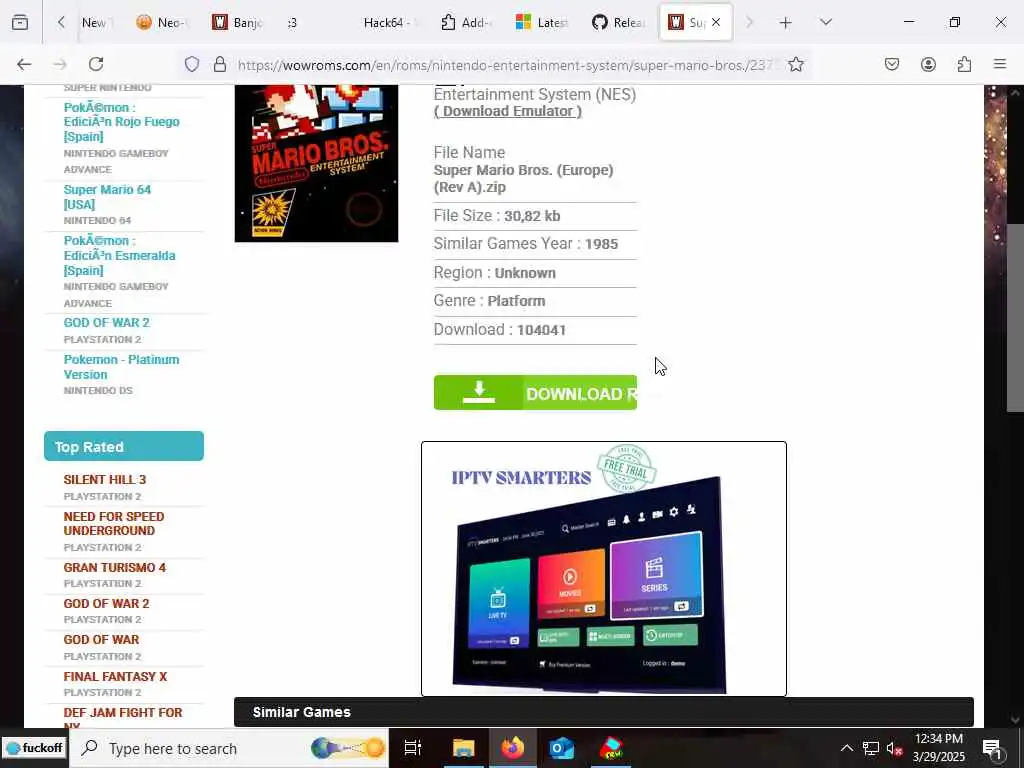Click the muted volume tray icon
The width and height of the screenshot is (1024, 768).
click(895, 748)
